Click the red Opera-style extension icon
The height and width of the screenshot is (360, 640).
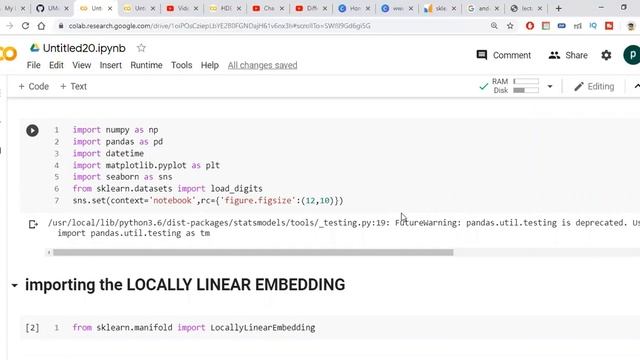click(x=530, y=26)
